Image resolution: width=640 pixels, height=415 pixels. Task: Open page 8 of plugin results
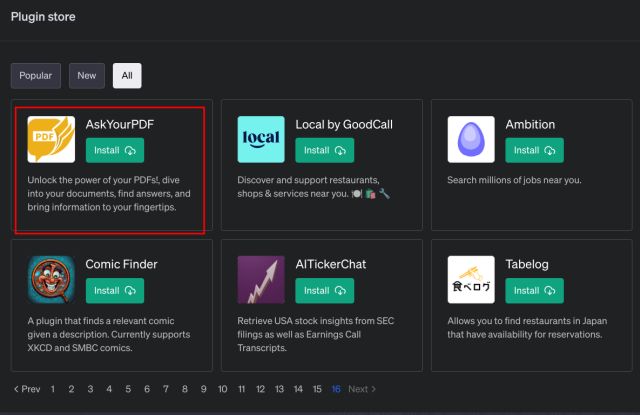point(185,389)
